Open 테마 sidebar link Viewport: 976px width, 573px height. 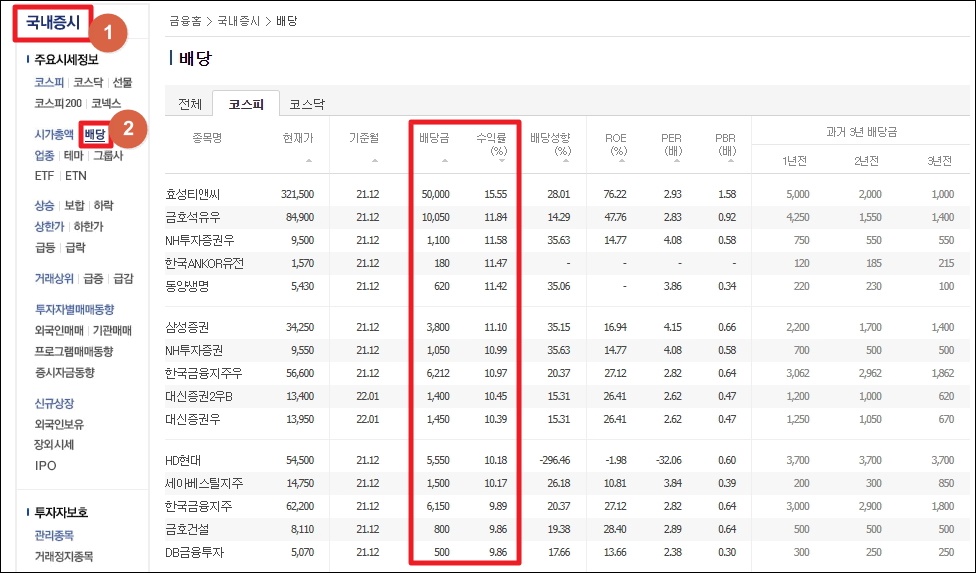coord(73,156)
